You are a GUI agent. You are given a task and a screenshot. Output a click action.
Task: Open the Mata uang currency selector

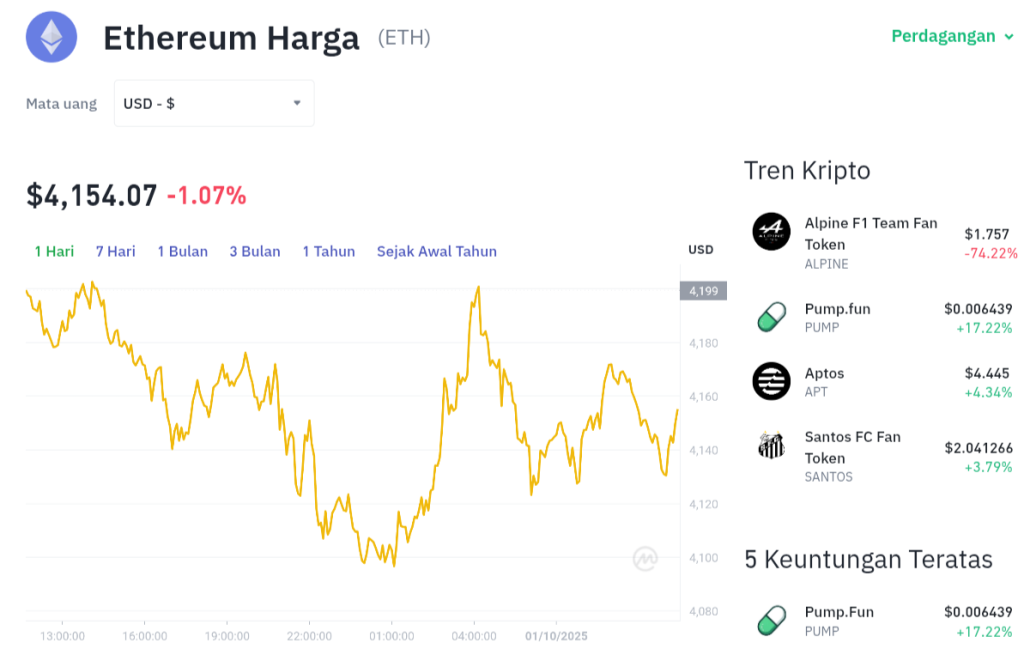213,102
